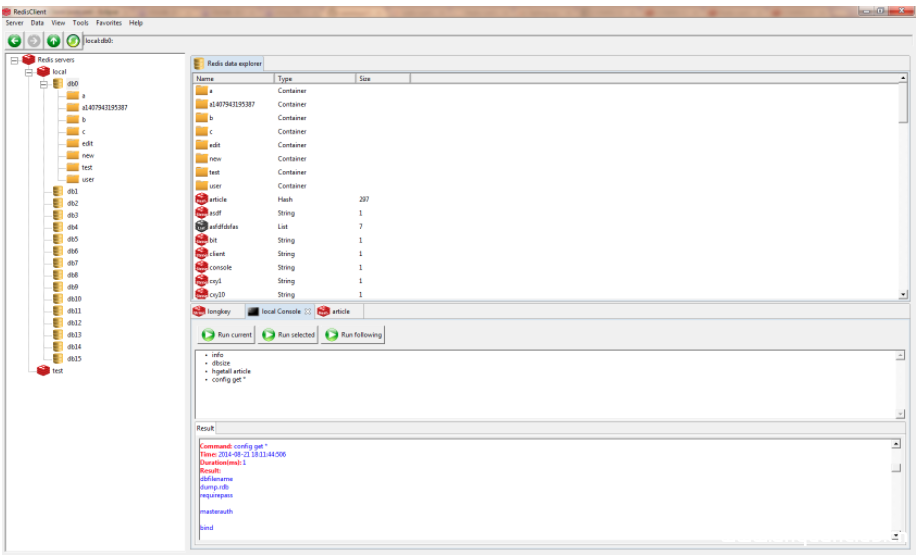919x557 pixels.
Task: Open the Tools menu
Action: pos(81,22)
